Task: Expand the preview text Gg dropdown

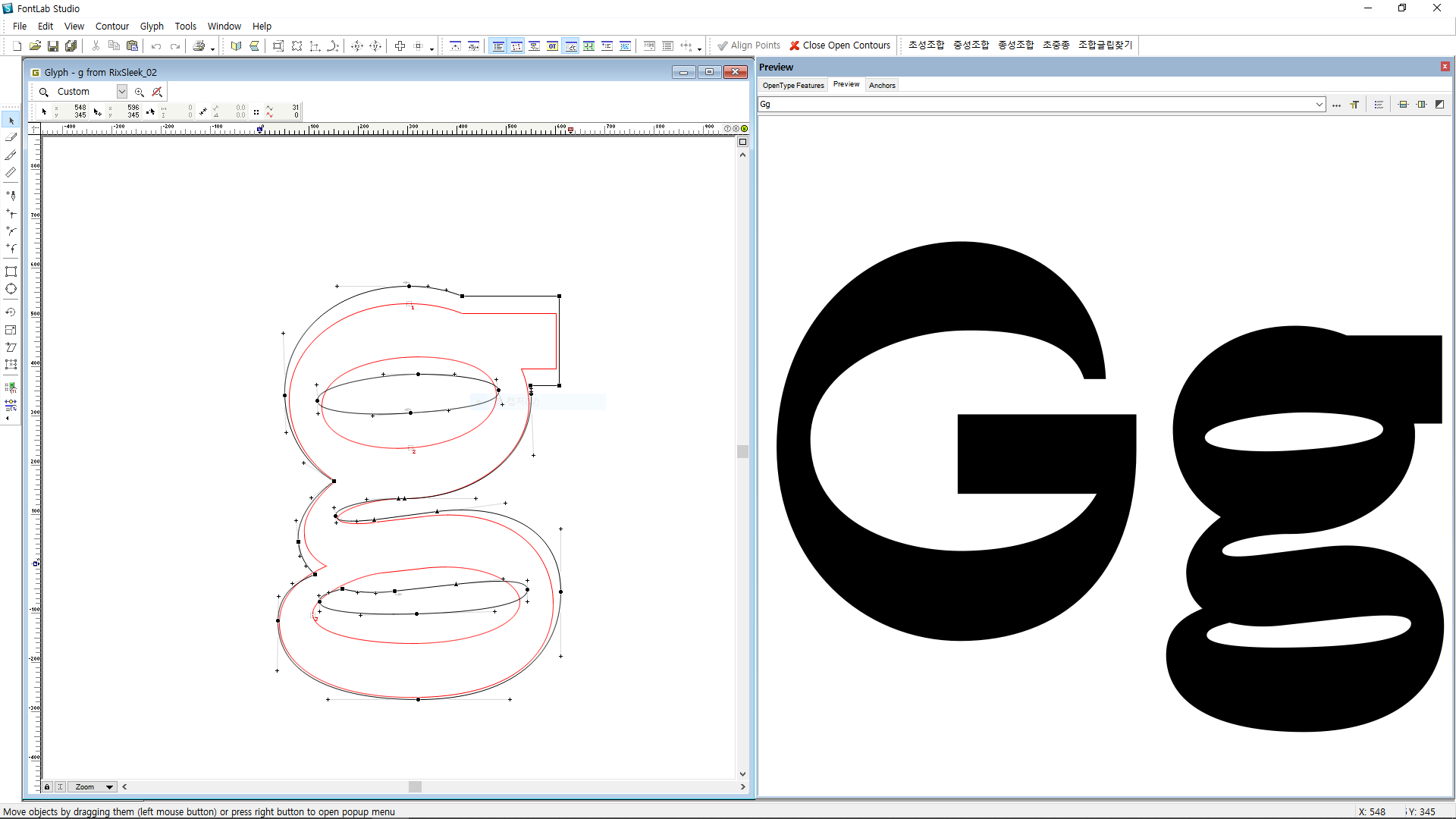Action: (x=1319, y=105)
